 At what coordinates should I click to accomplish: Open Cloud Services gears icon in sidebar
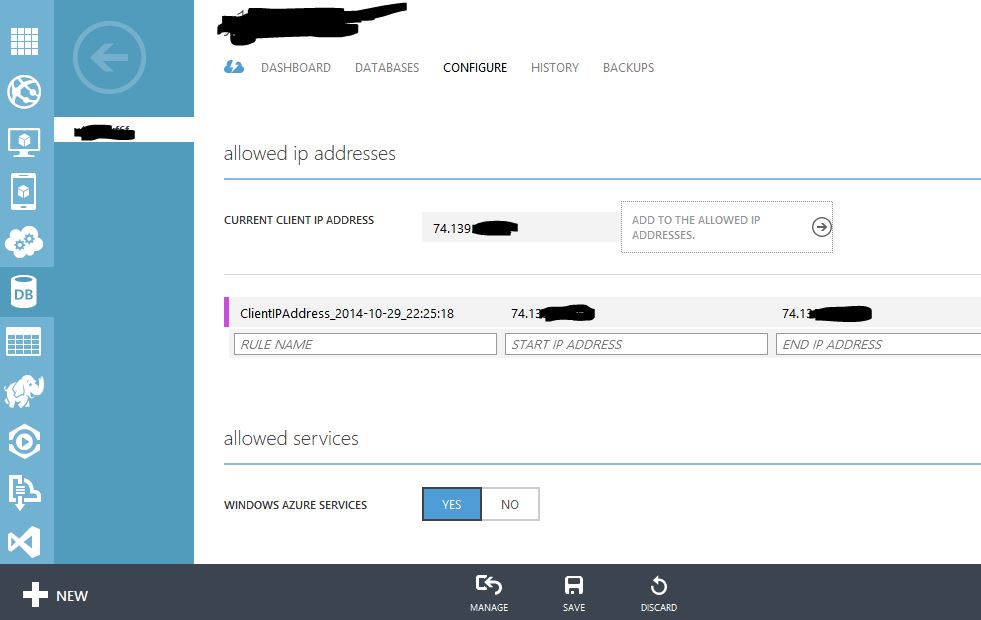point(24,241)
